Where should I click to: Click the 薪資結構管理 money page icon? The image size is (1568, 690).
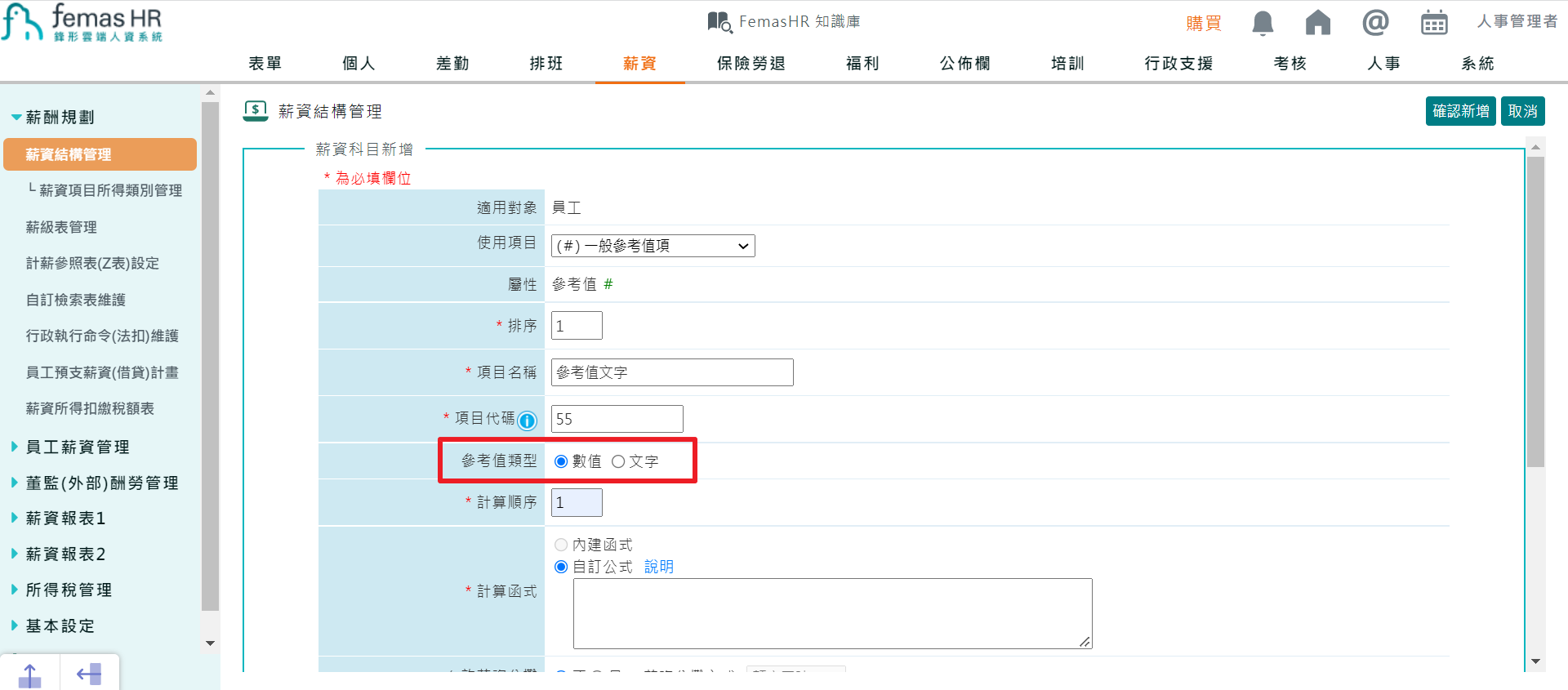[256, 111]
